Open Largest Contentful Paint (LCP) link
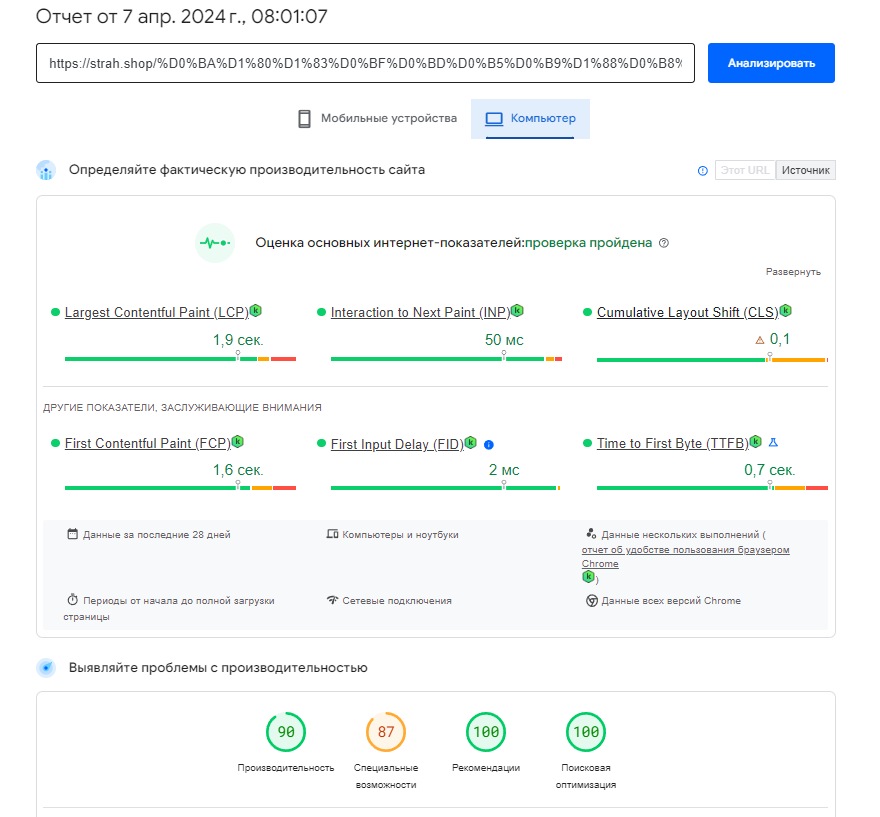This screenshot has width=880, height=817. (156, 313)
